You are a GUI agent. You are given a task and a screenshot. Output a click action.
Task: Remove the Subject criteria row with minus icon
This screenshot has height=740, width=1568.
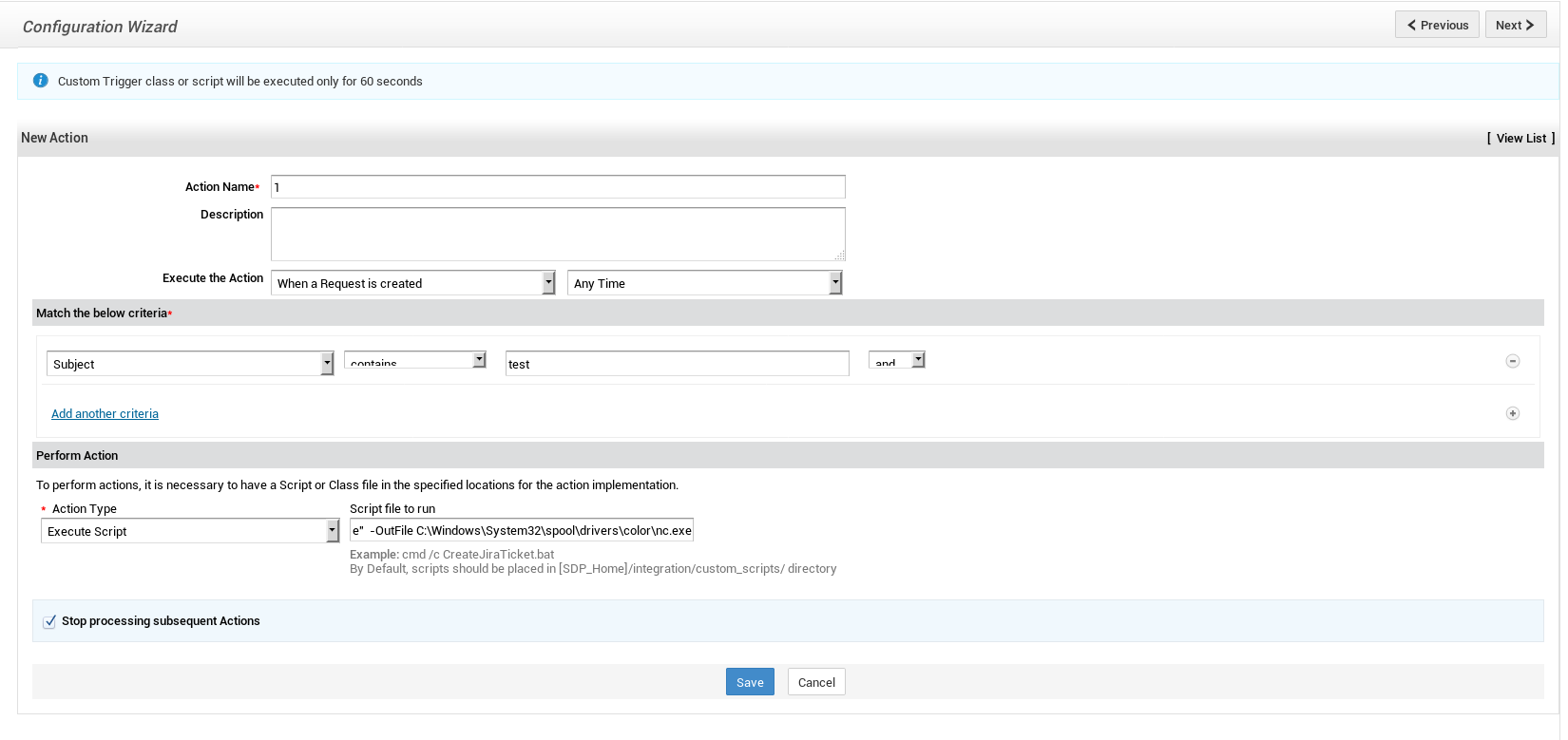1512,361
